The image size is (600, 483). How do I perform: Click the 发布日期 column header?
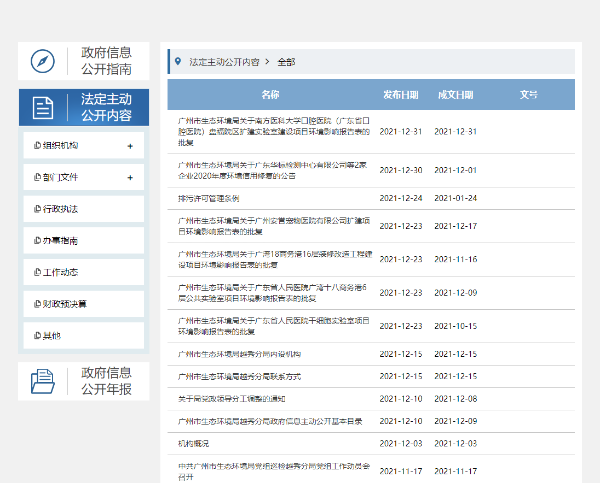pyautogui.click(x=401, y=95)
